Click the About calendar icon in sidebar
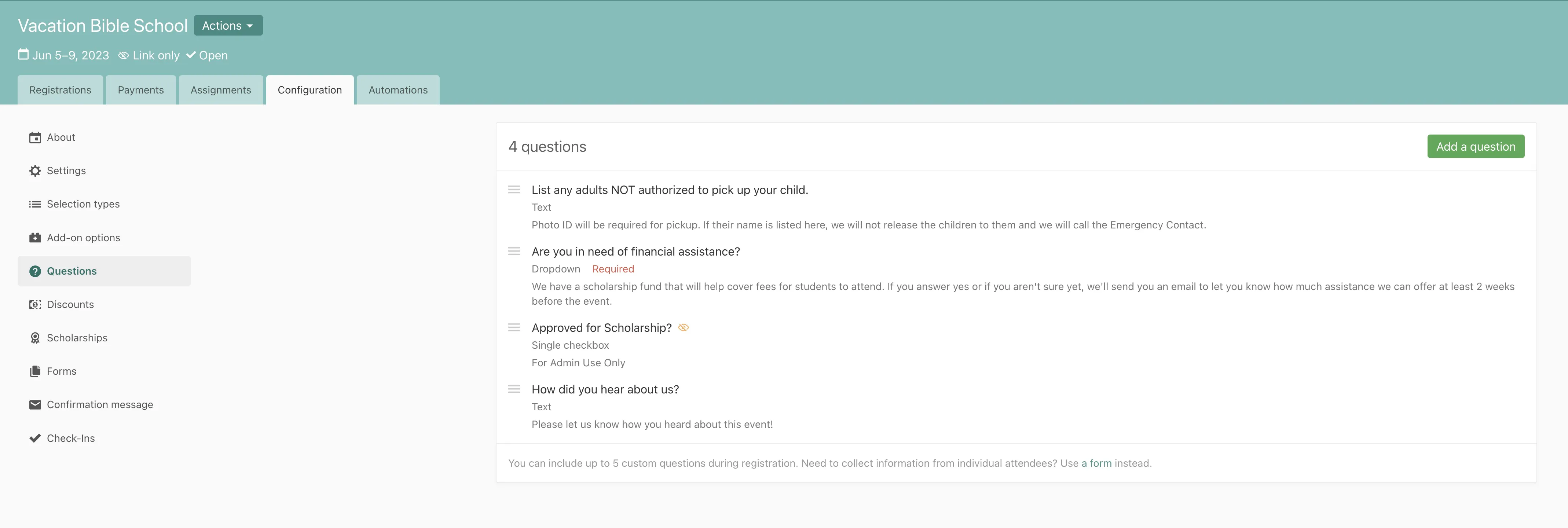 tap(35, 137)
